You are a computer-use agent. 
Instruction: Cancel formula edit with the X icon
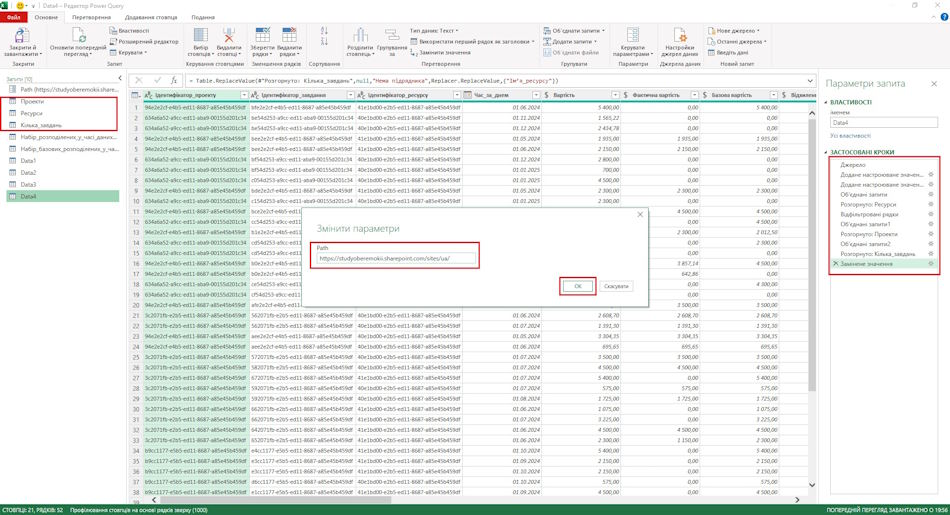tap(139, 80)
